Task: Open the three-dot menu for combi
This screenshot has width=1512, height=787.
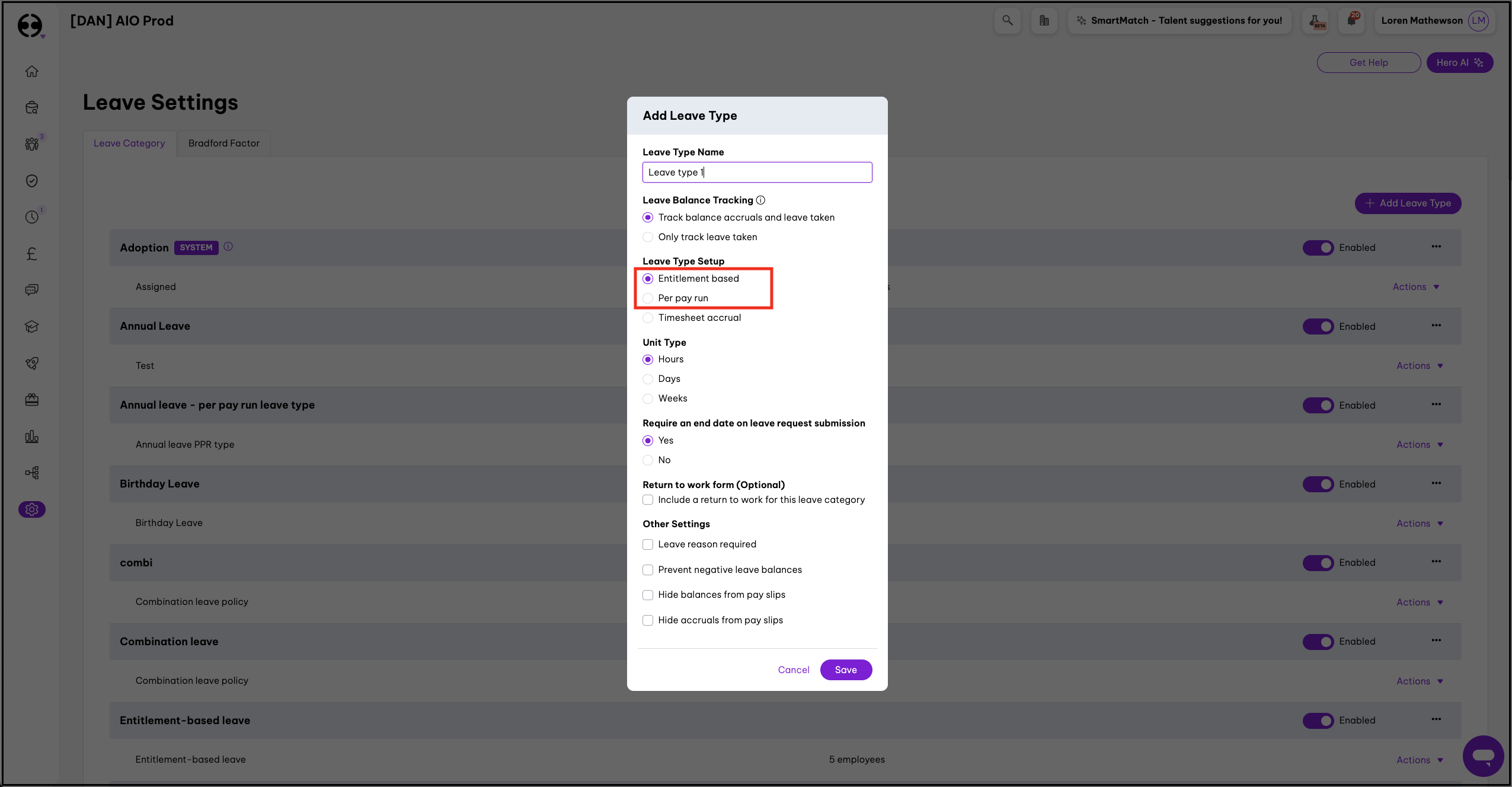Action: pyautogui.click(x=1436, y=562)
